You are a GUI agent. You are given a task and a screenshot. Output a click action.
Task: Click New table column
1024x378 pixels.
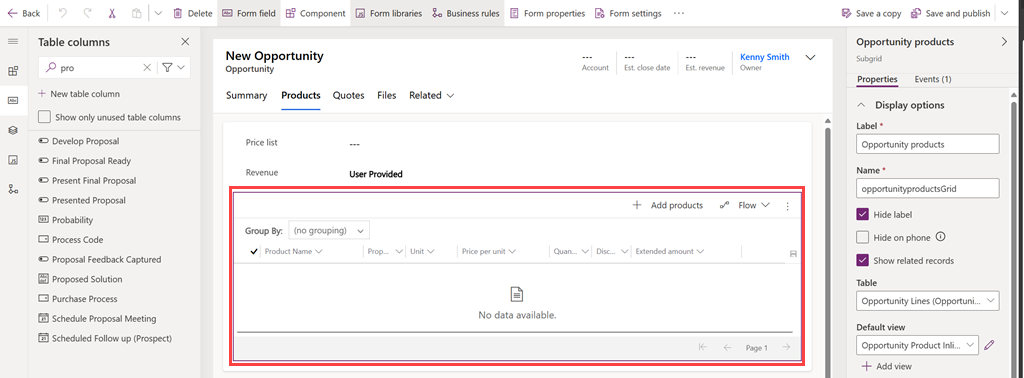click(79, 93)
